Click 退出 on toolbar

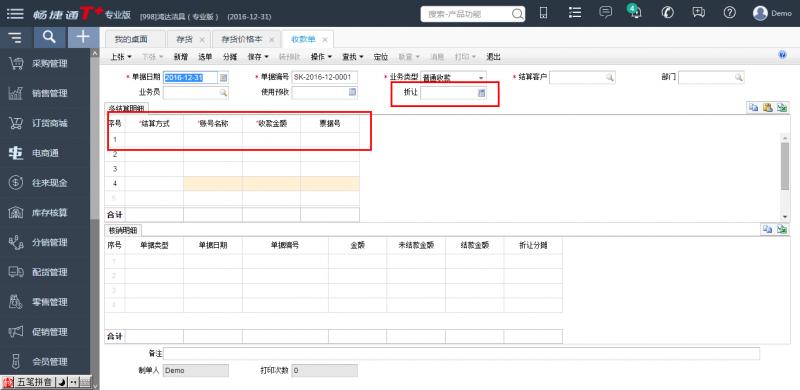click(493, 57)
